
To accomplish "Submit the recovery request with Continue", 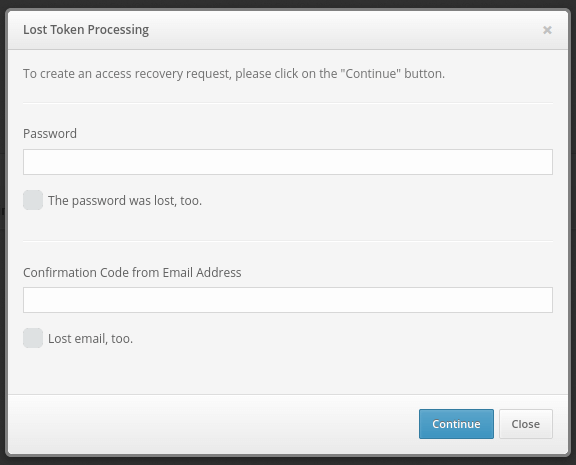I will coord(456,424).
